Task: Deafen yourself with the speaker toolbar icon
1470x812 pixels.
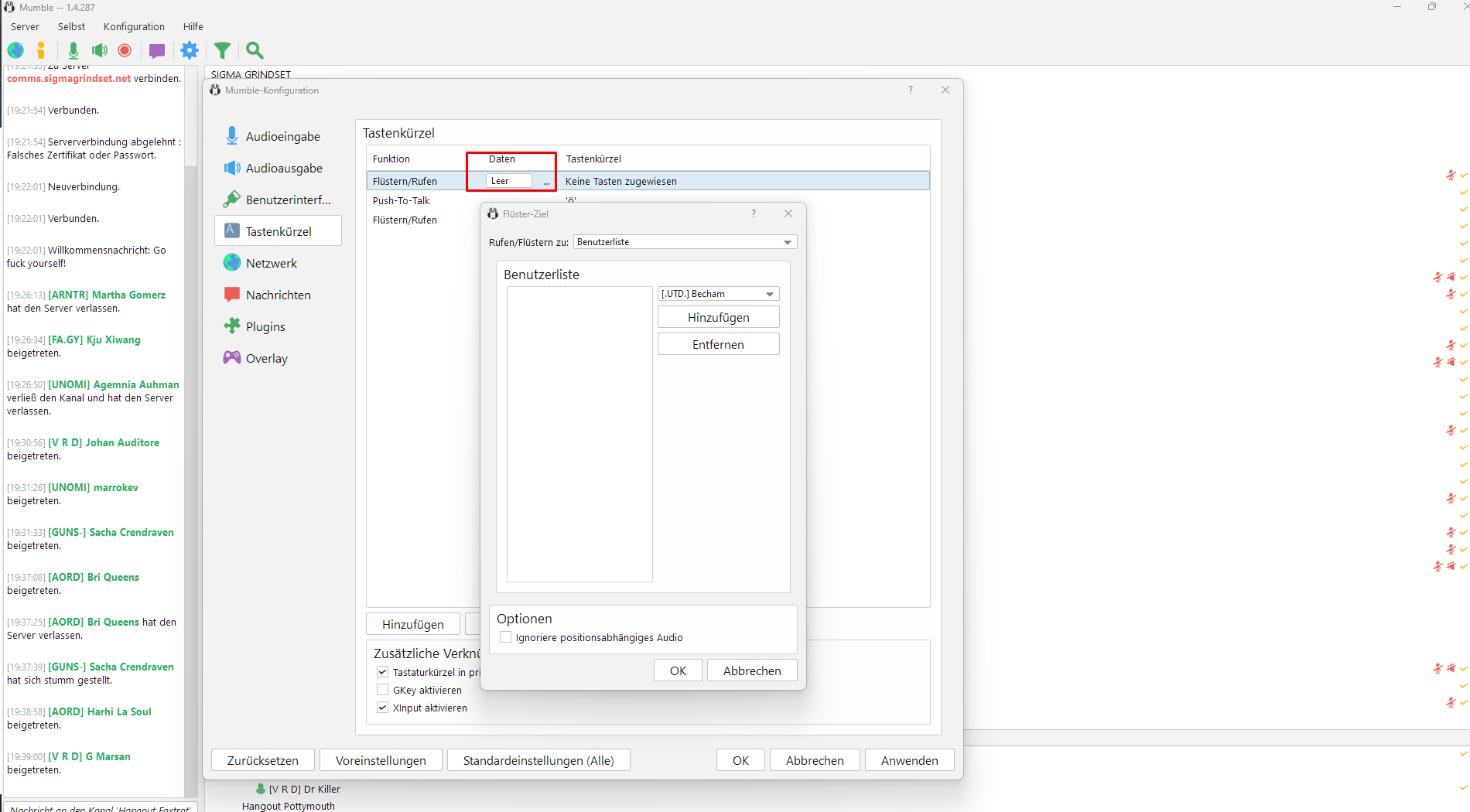Action: (100, 51)
